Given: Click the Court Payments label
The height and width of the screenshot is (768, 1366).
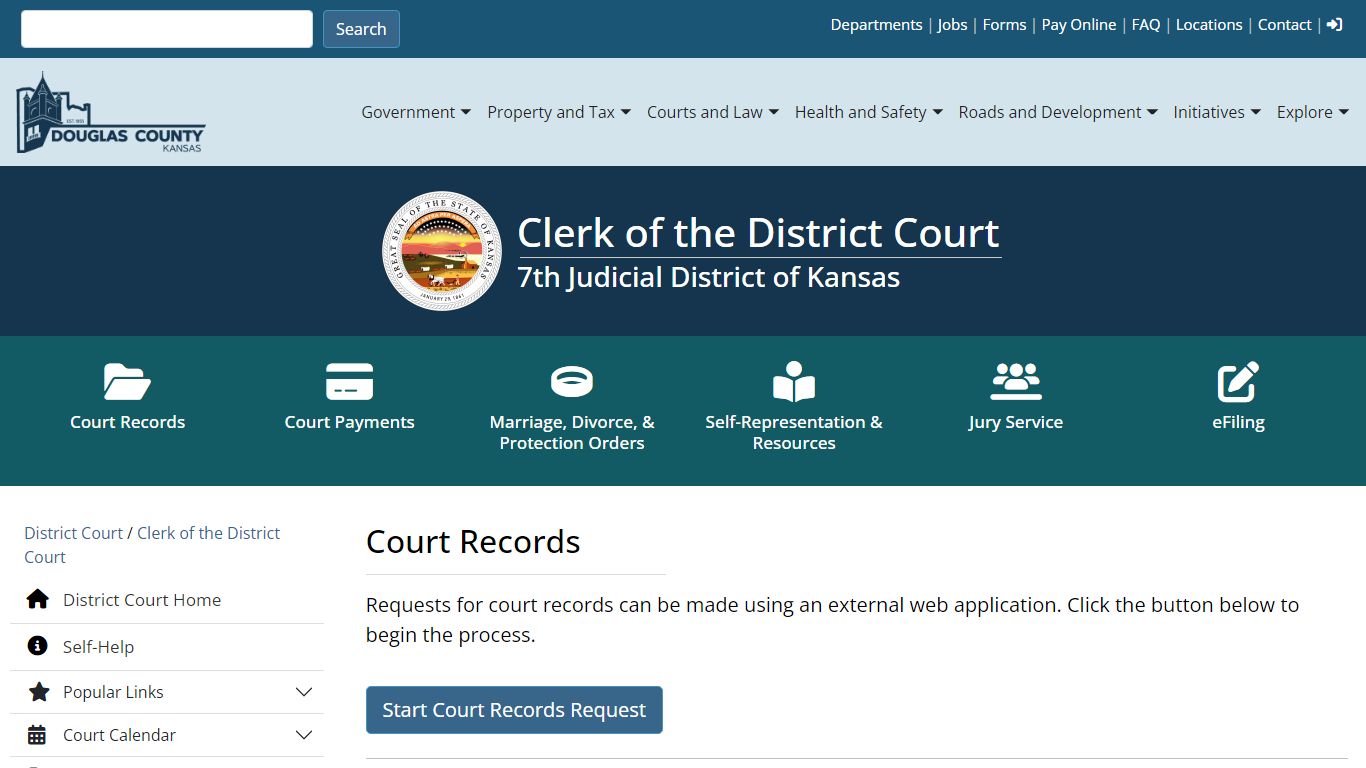Looking at the screenshot, I should point(349,422).
